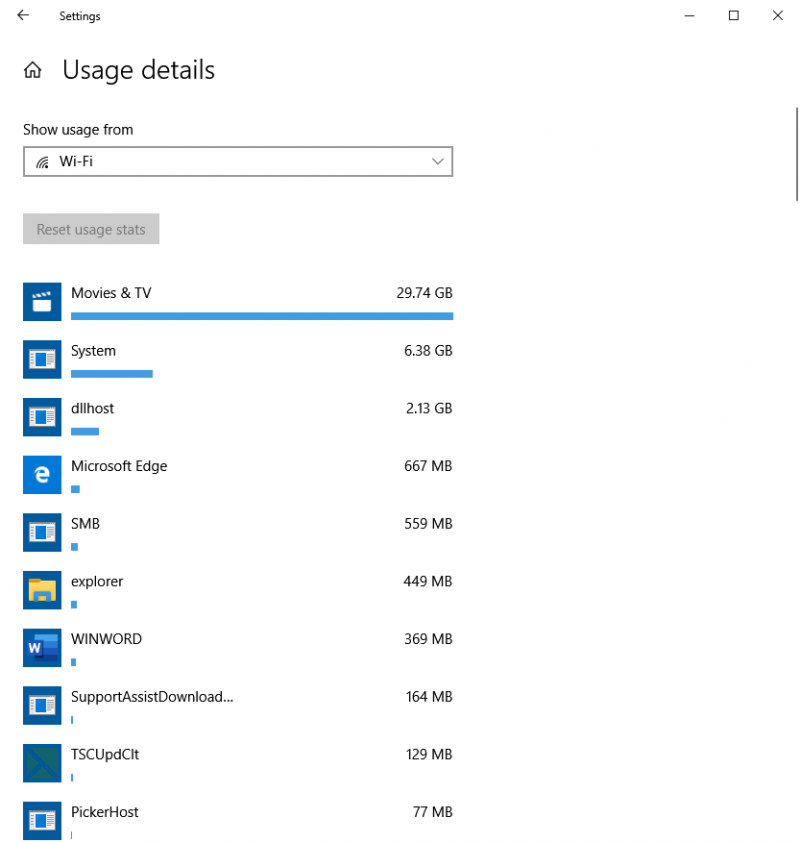Click the 164 MB usage value
The height and width of the screenshot is (843, 800).
(429, 697)
